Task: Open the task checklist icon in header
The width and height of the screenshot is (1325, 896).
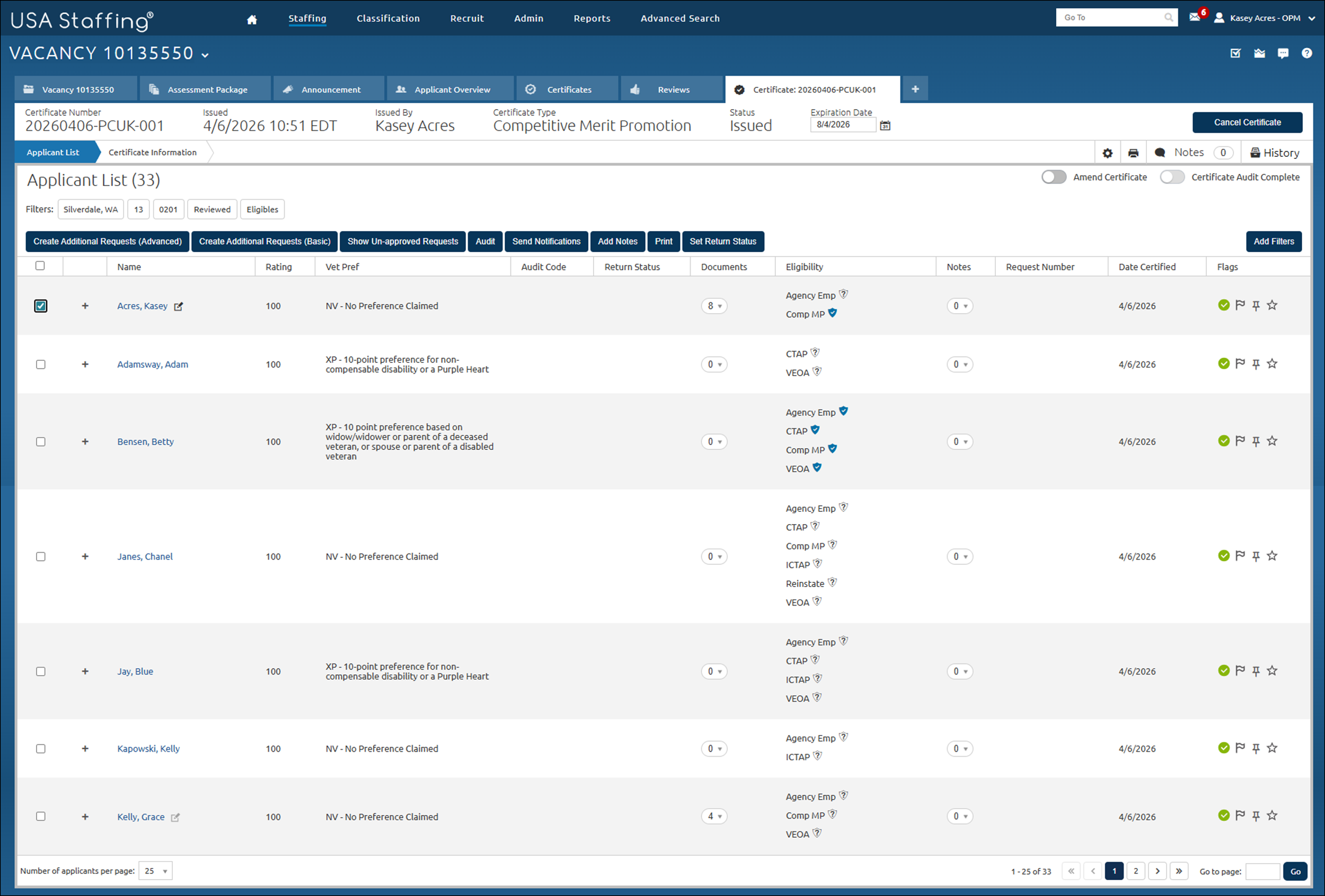Action: (1235, 54)
